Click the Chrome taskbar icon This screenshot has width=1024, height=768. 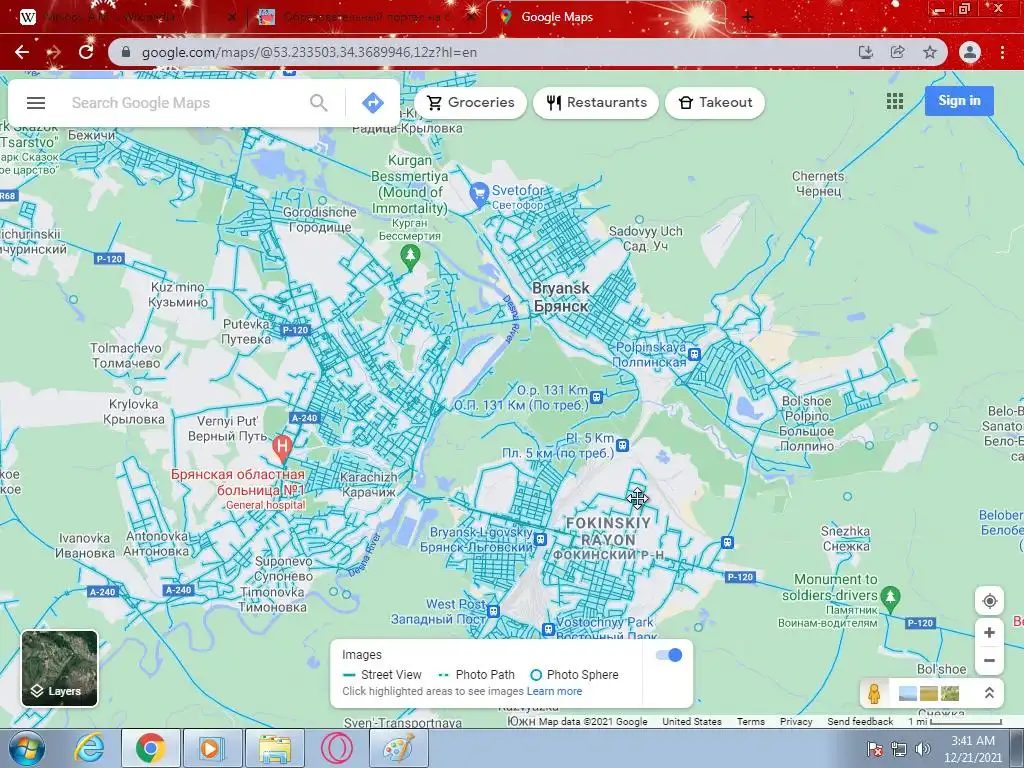150,748
